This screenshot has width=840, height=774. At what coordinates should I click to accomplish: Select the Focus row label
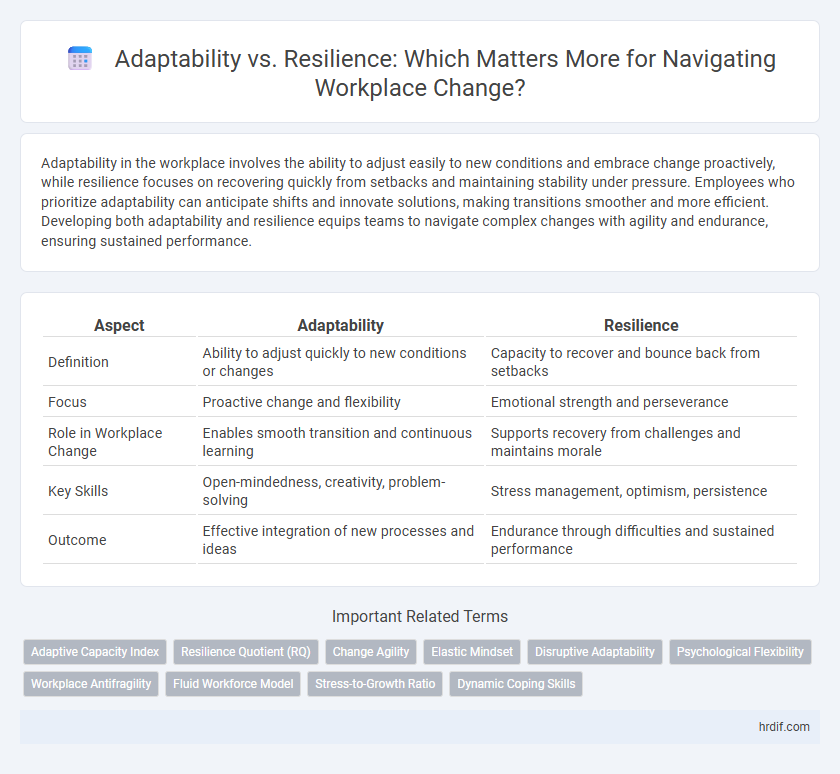pos(67,402)
